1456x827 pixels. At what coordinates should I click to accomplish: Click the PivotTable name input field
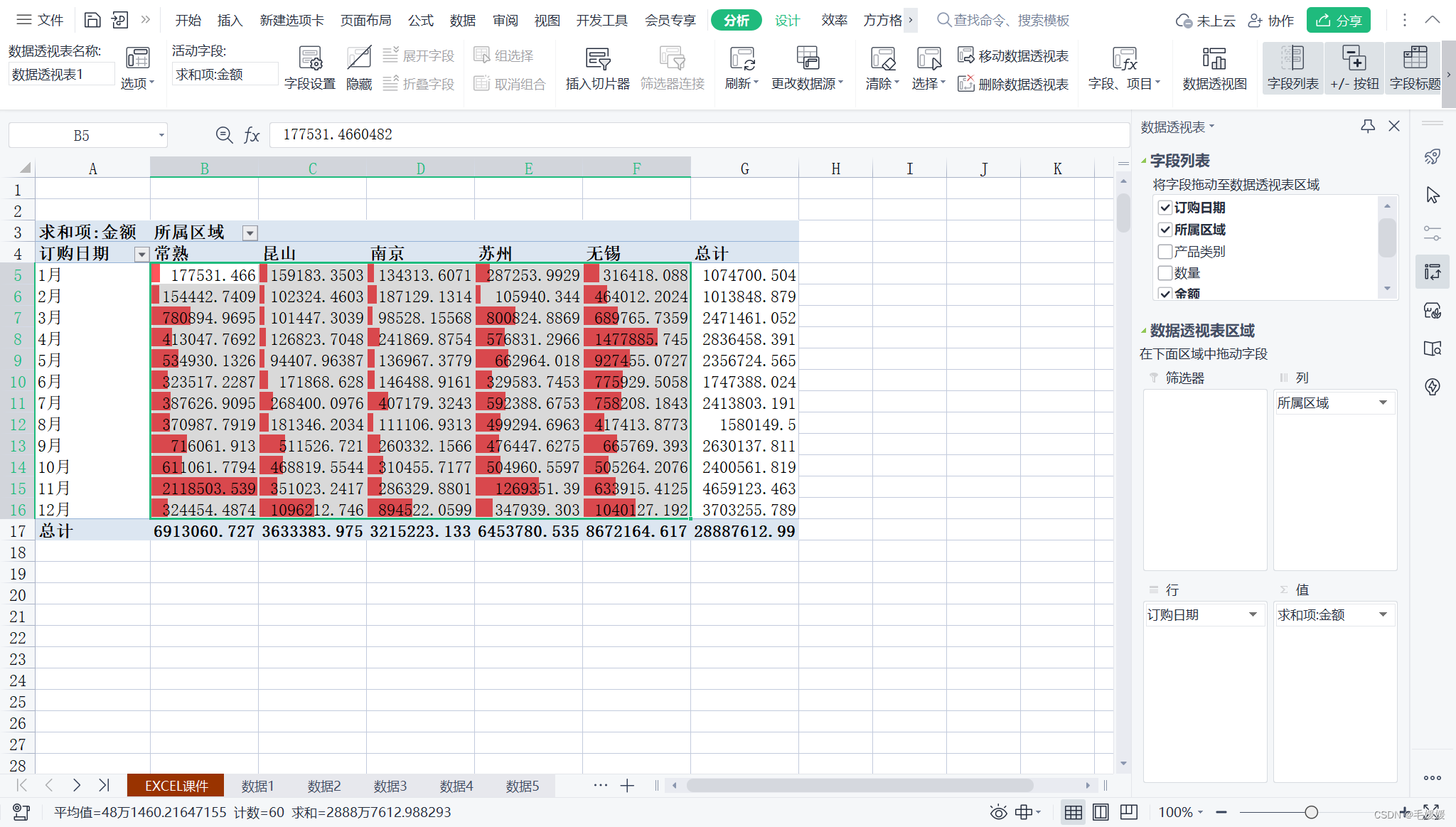pyautogui.click(x=61, y=75)
